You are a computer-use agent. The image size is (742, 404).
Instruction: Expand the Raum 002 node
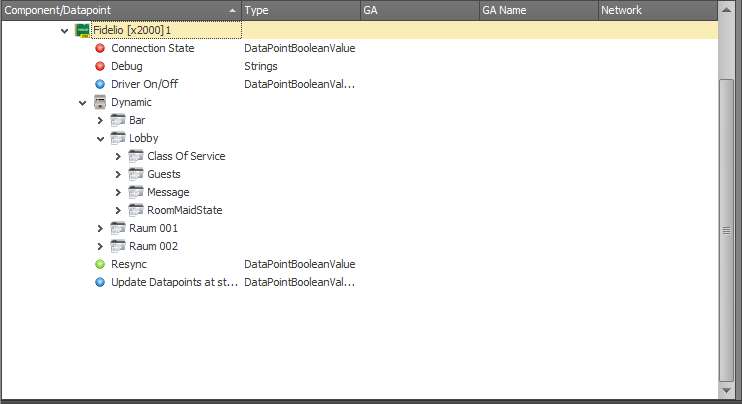(100, 246)
